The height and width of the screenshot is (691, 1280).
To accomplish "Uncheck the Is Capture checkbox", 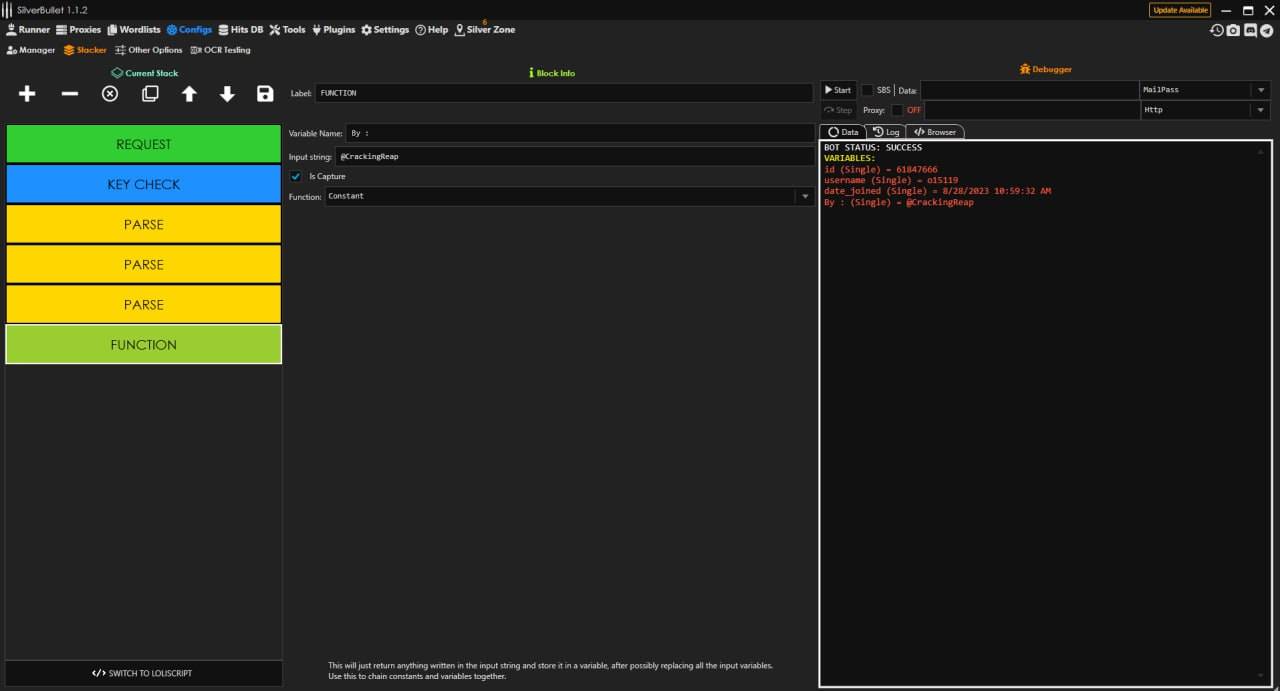I will (296, 177).
